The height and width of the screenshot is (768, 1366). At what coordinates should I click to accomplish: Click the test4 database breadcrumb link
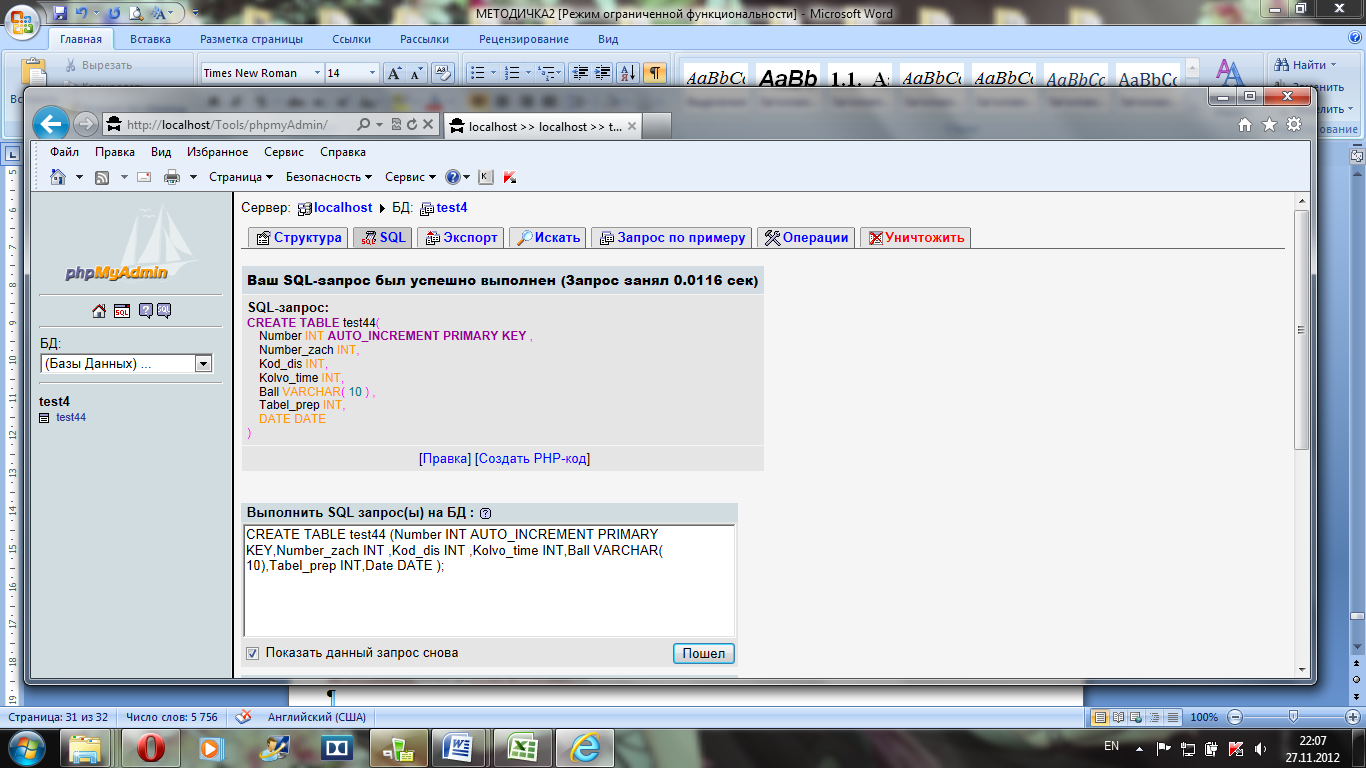point(452,208)
